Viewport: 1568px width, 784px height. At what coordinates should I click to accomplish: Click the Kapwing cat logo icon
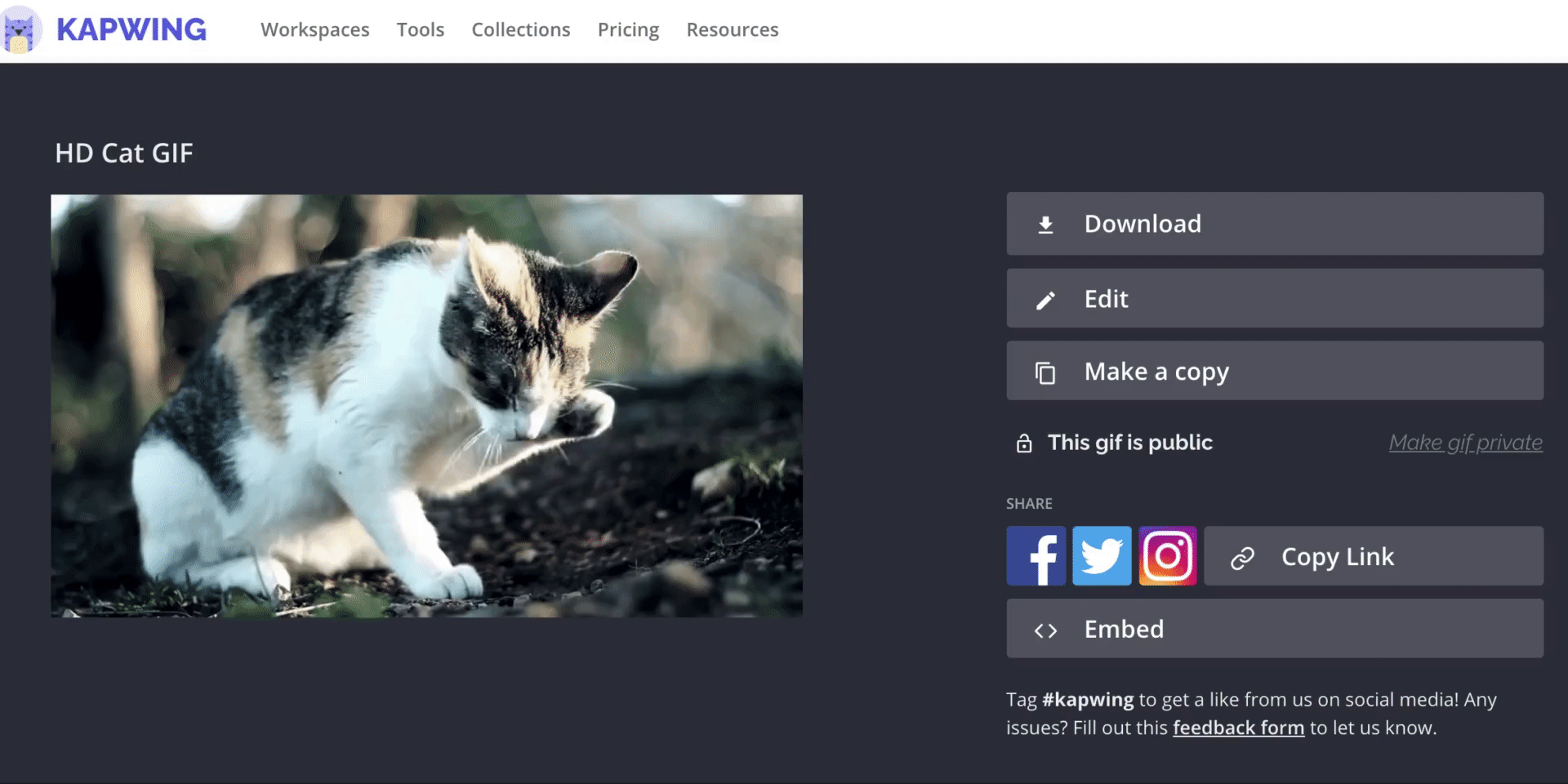[20, 31]
